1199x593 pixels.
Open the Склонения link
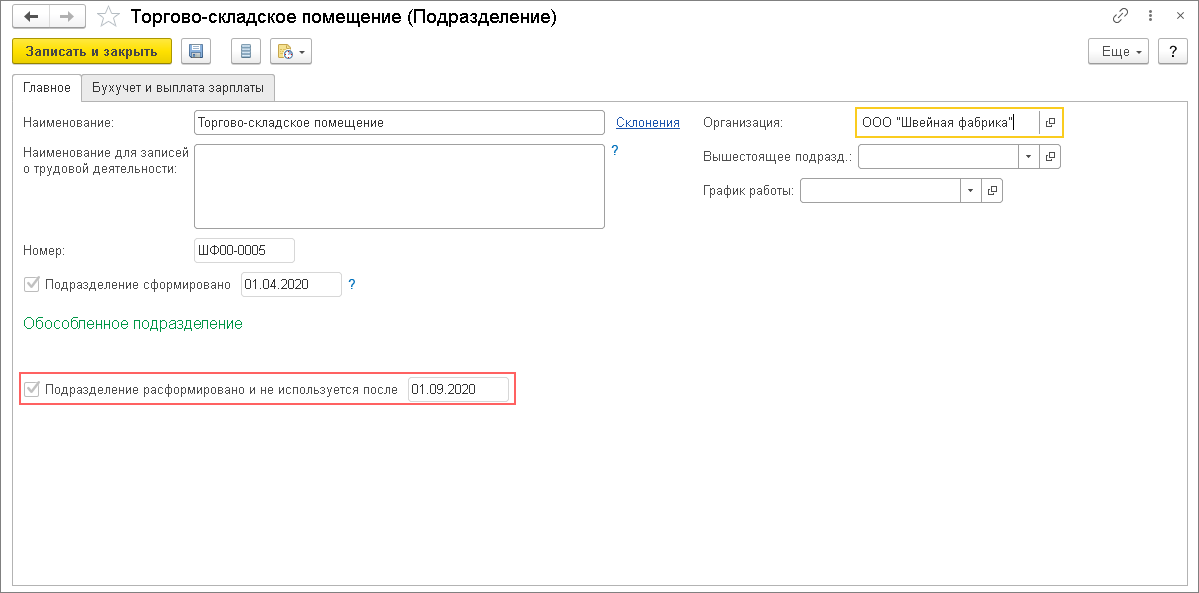647,122
